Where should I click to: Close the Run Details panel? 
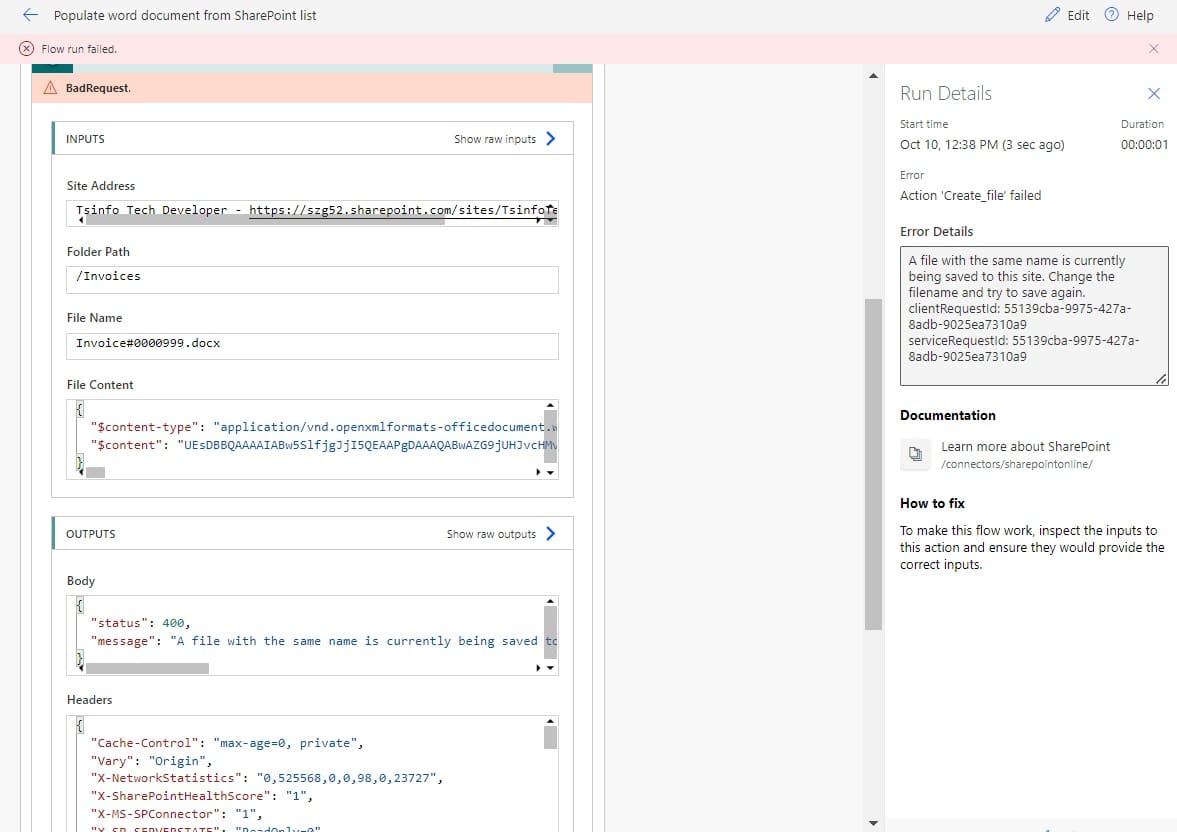(x=1154, y=93)
